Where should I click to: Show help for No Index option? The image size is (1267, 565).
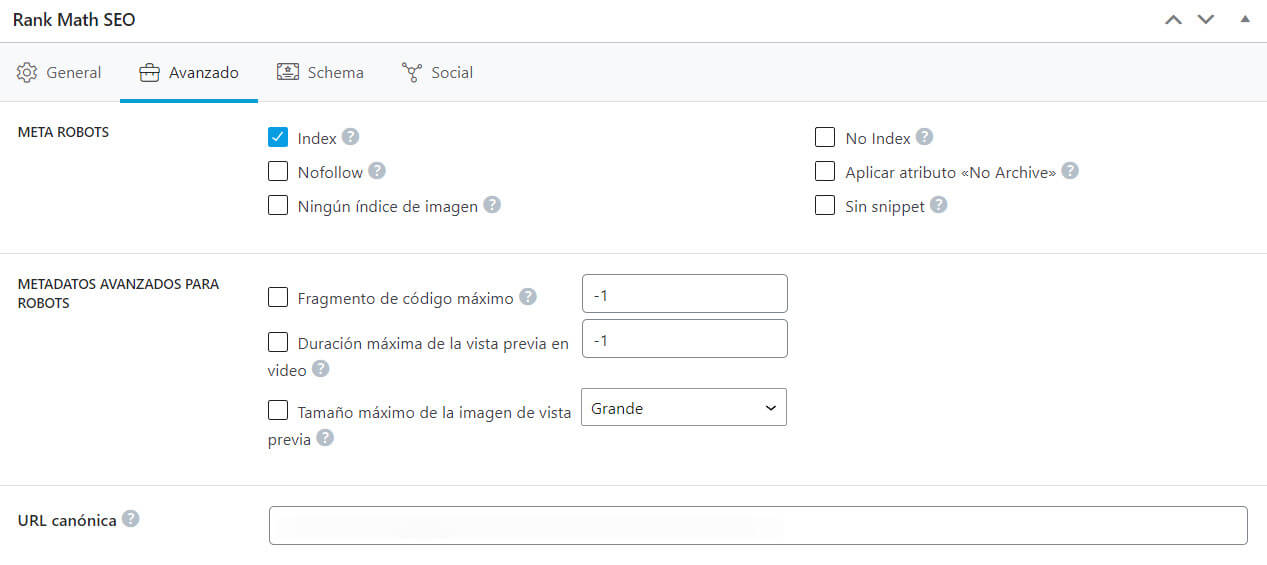(x=925, y=137)
